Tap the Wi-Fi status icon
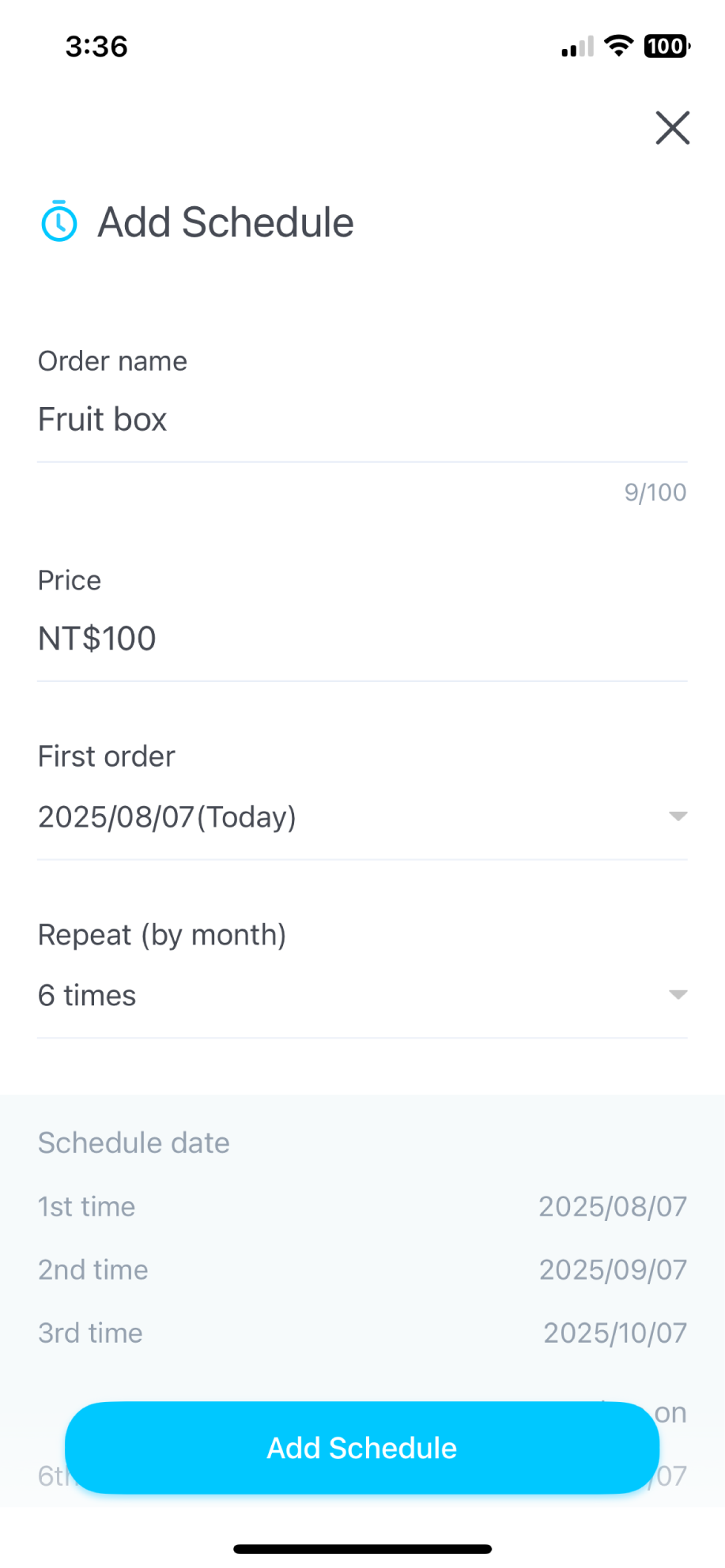This screenshot has height=1568, width=725. click(x=618, y=46)
